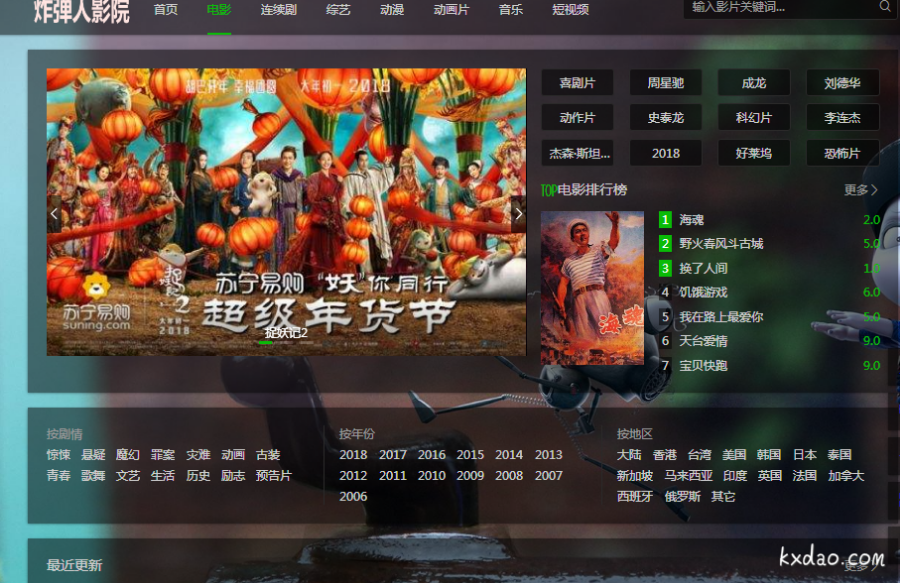Click the 成龙 tag button
Viewport: 900px width, 583px height.
tap(754, 83)
